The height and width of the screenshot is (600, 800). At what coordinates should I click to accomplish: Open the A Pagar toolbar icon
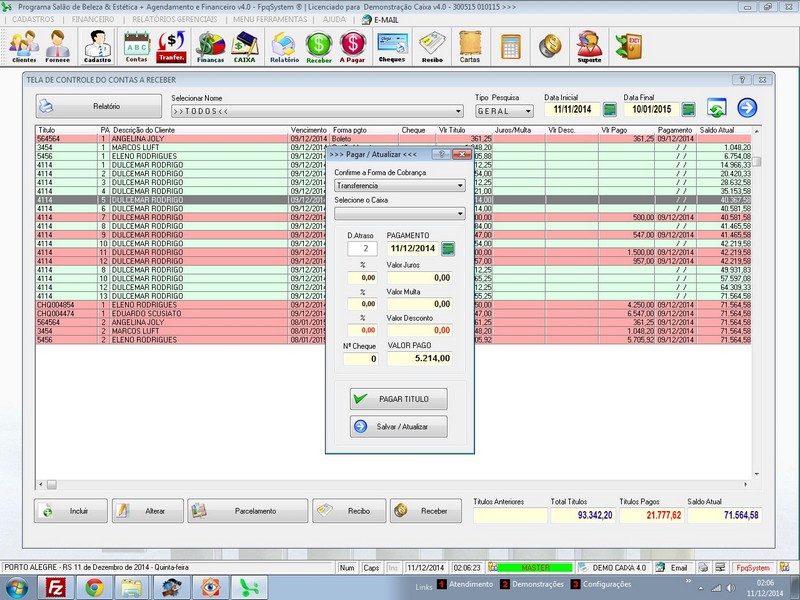(352, 46)
